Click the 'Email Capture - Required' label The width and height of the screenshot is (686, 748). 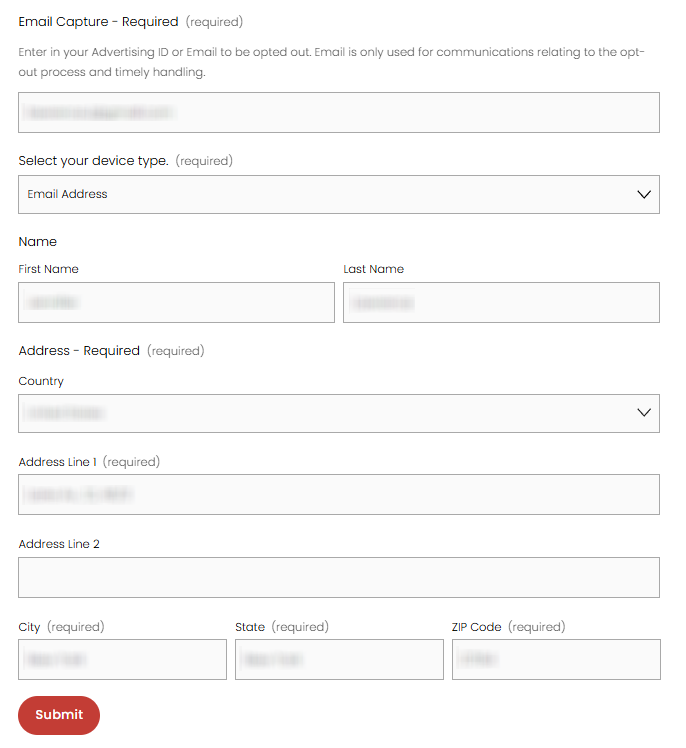click(x=98, y=22)
